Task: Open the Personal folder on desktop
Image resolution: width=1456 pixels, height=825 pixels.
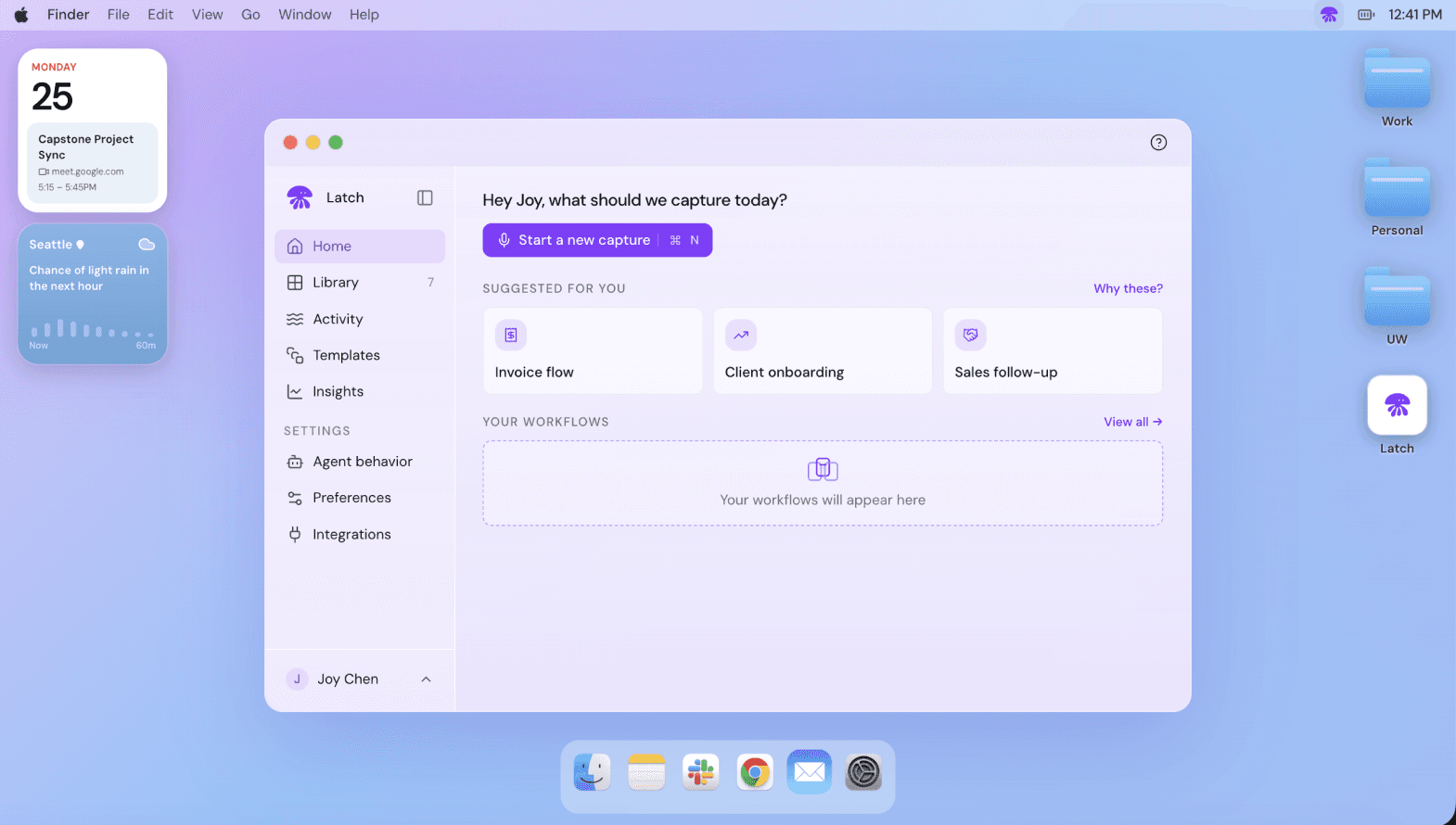Action: pyautogui.click(x=1397, y=197)
